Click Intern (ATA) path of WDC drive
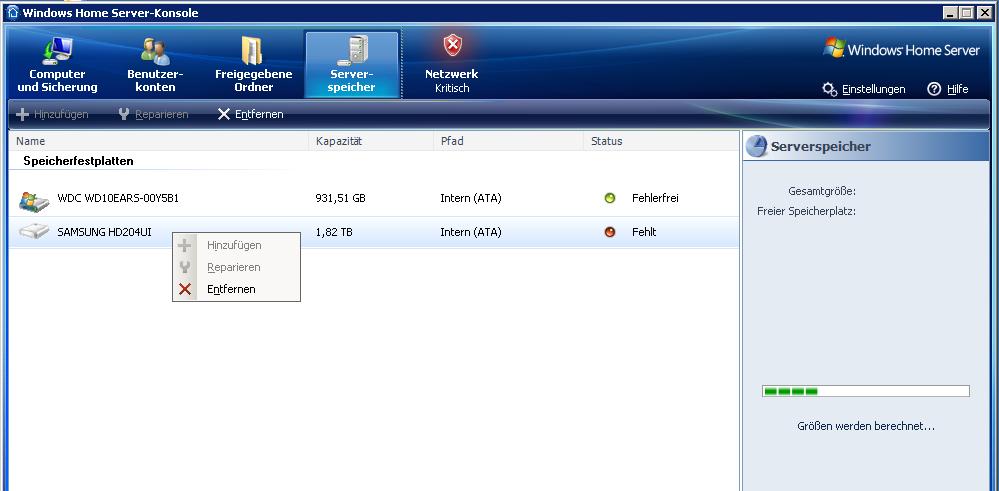This screenshot has height=491, width=999. tap(471, 198)
